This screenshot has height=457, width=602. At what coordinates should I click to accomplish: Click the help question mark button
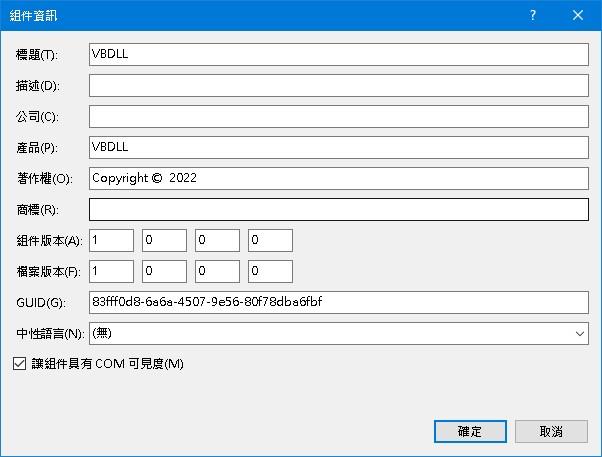pos(533,15)
